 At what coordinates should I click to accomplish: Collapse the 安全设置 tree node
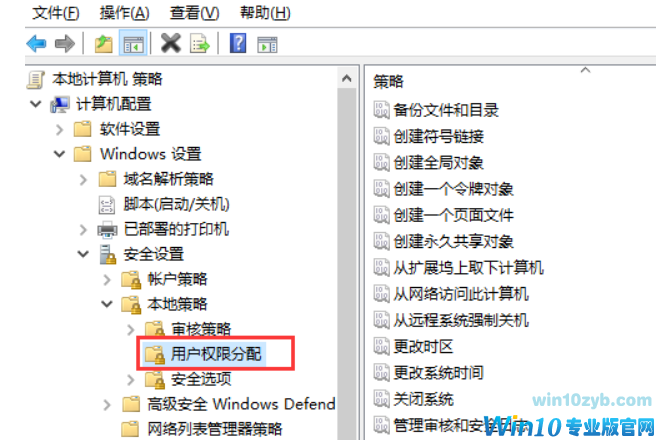83,254
